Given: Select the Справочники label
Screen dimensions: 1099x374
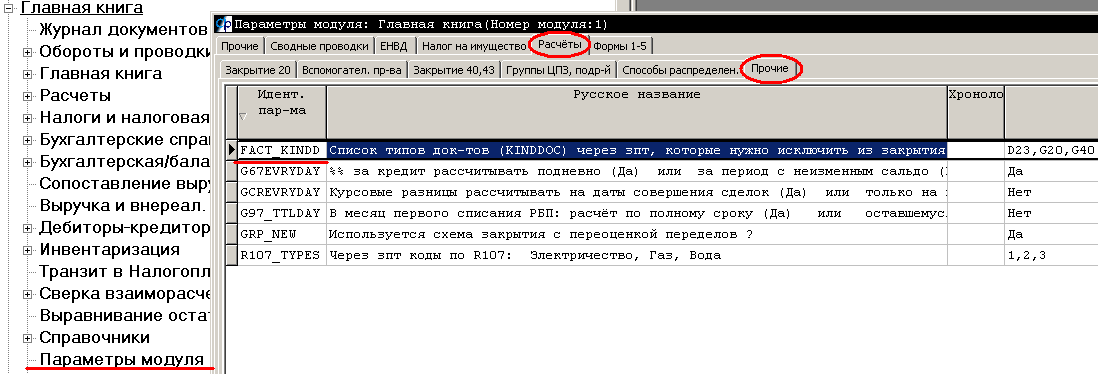Looking at the screenshot, I should 95,338.
